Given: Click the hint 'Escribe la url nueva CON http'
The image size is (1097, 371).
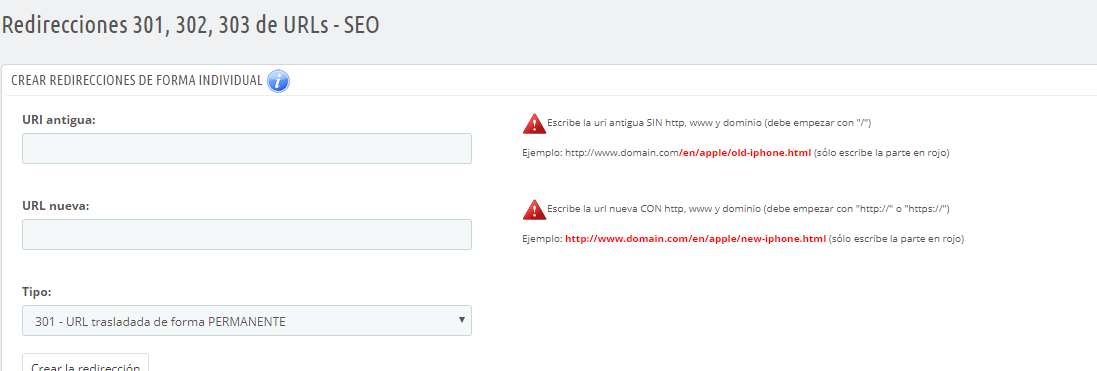Looking at the screenshot, I should pyautogui.click(x=748, y=209).
